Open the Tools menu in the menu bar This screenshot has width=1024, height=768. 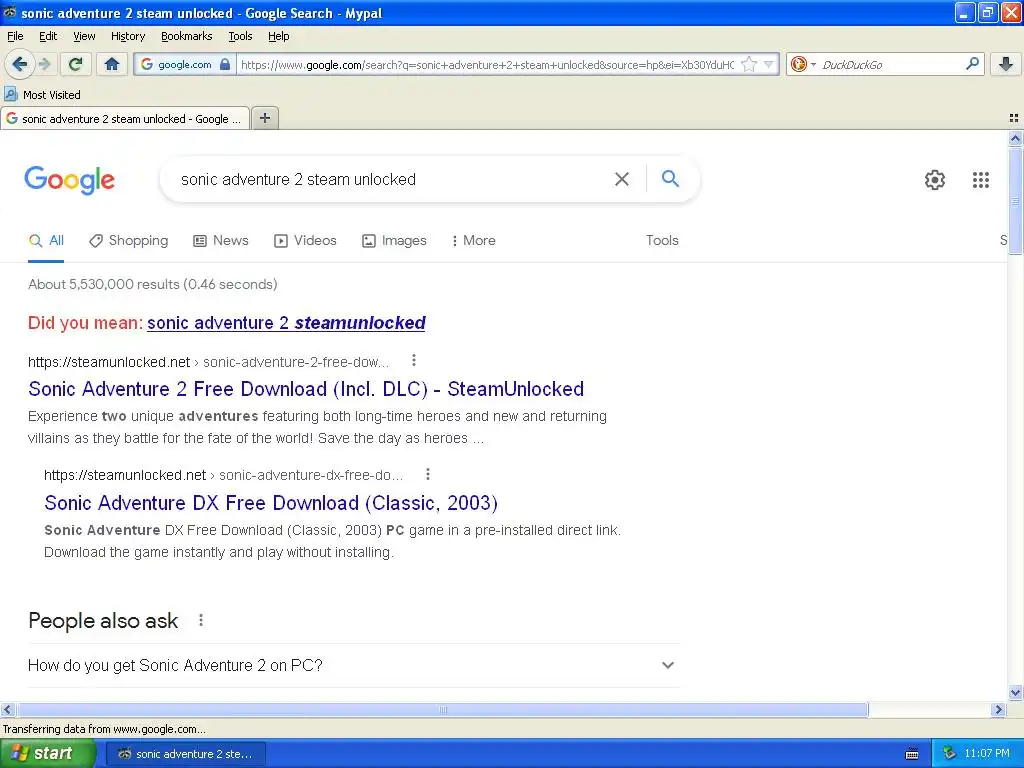click(240, 37)
